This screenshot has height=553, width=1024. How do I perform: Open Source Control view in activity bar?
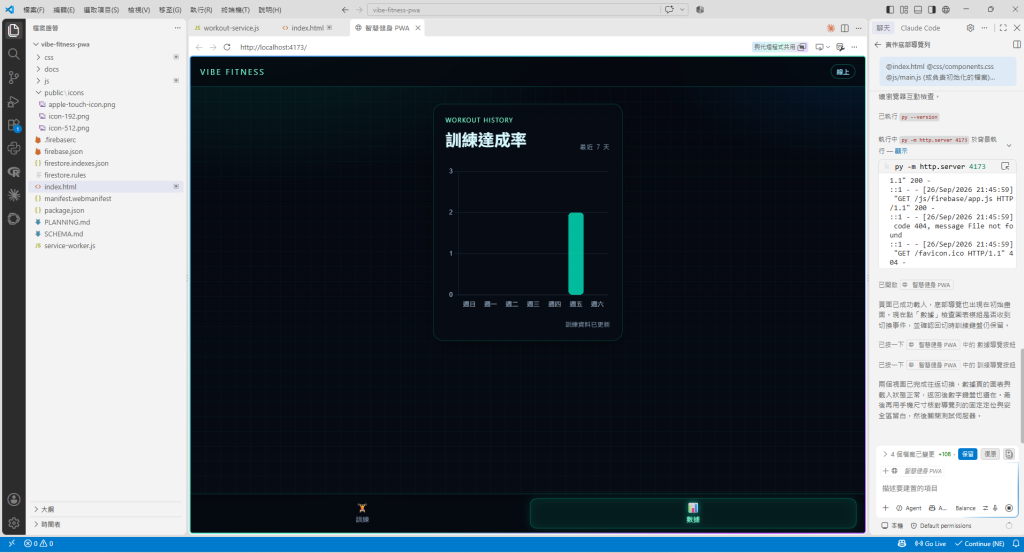(x=13, y=77)
